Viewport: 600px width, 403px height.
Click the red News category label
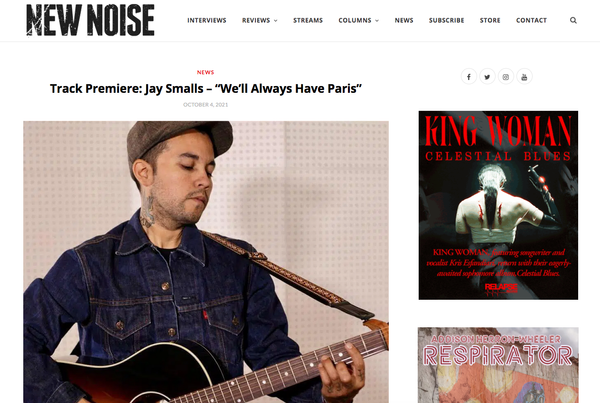pyautogui.click(x=205, y=72)
